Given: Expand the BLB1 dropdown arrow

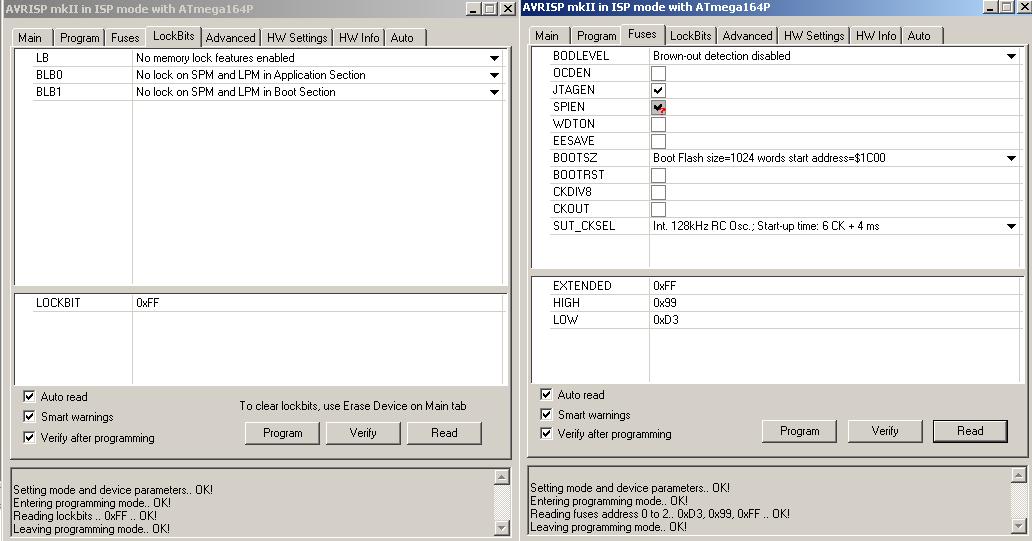Looking at the screenshot, I should (494, 92).
